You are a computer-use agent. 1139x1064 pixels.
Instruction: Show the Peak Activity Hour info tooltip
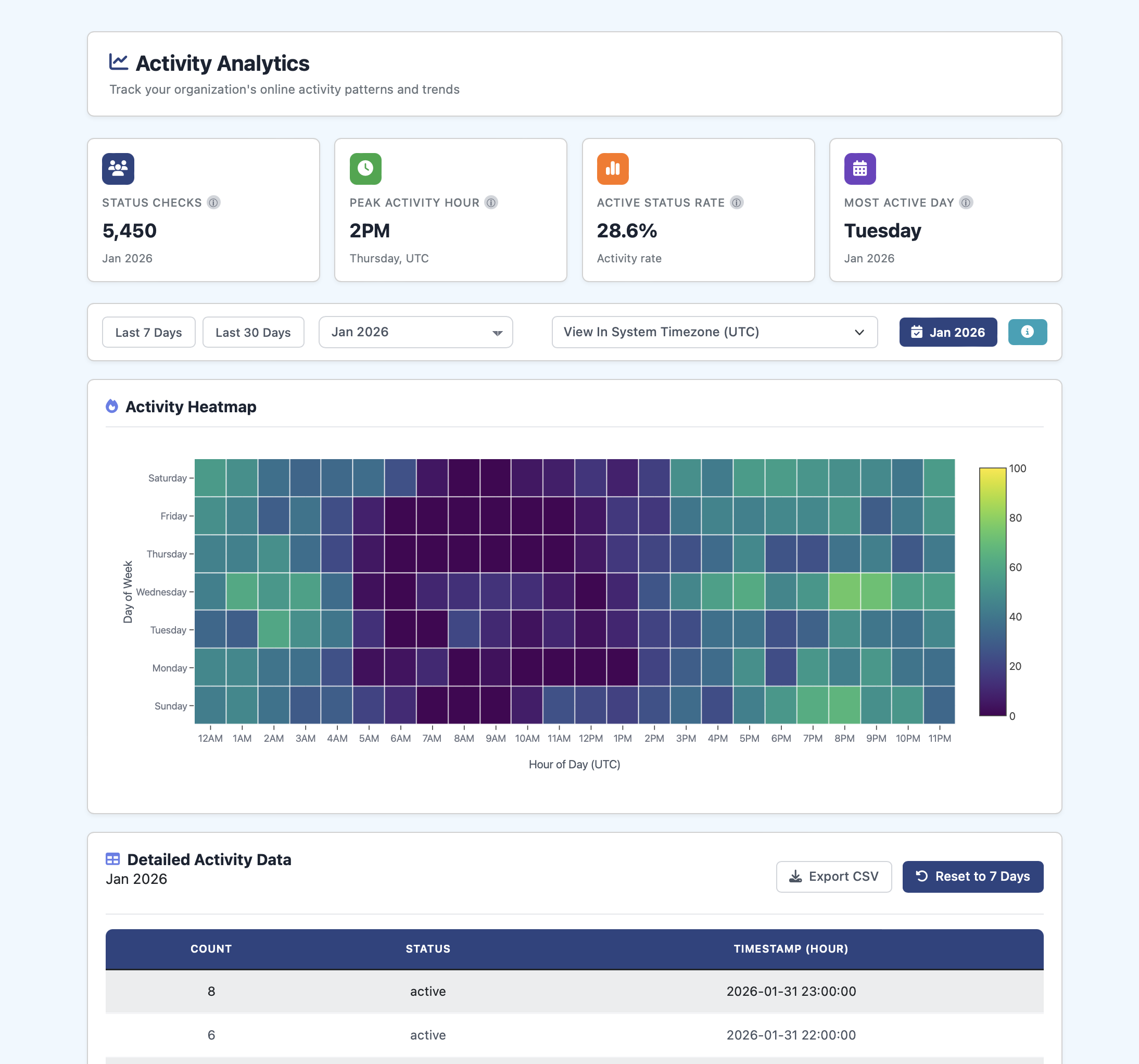click(491, 202)
